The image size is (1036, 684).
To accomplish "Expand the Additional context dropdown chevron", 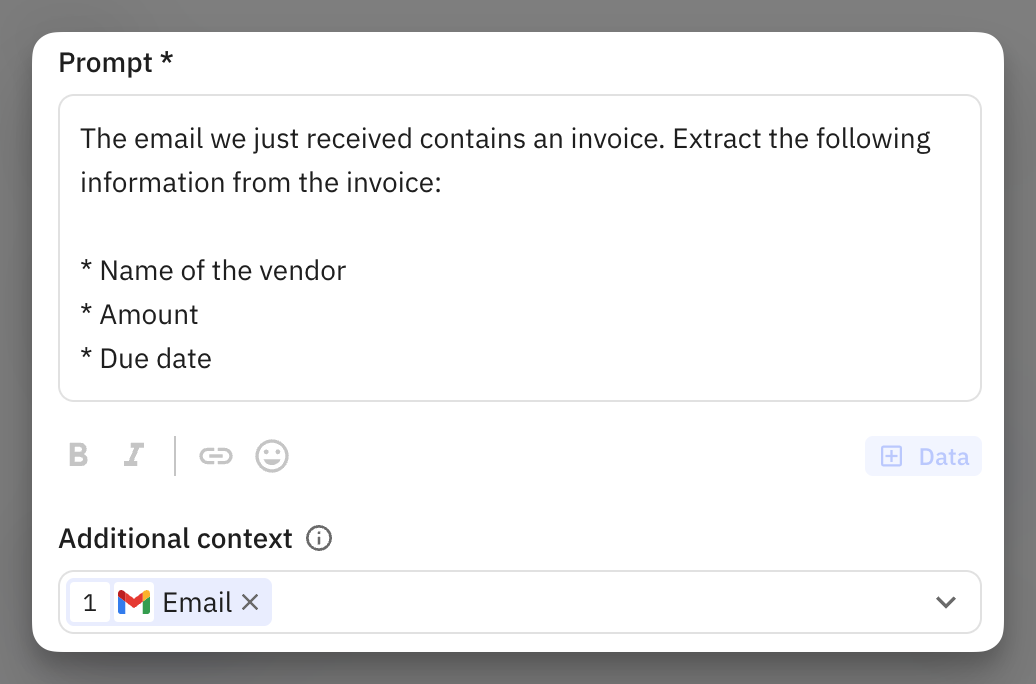I will click(x=945, y=602).
